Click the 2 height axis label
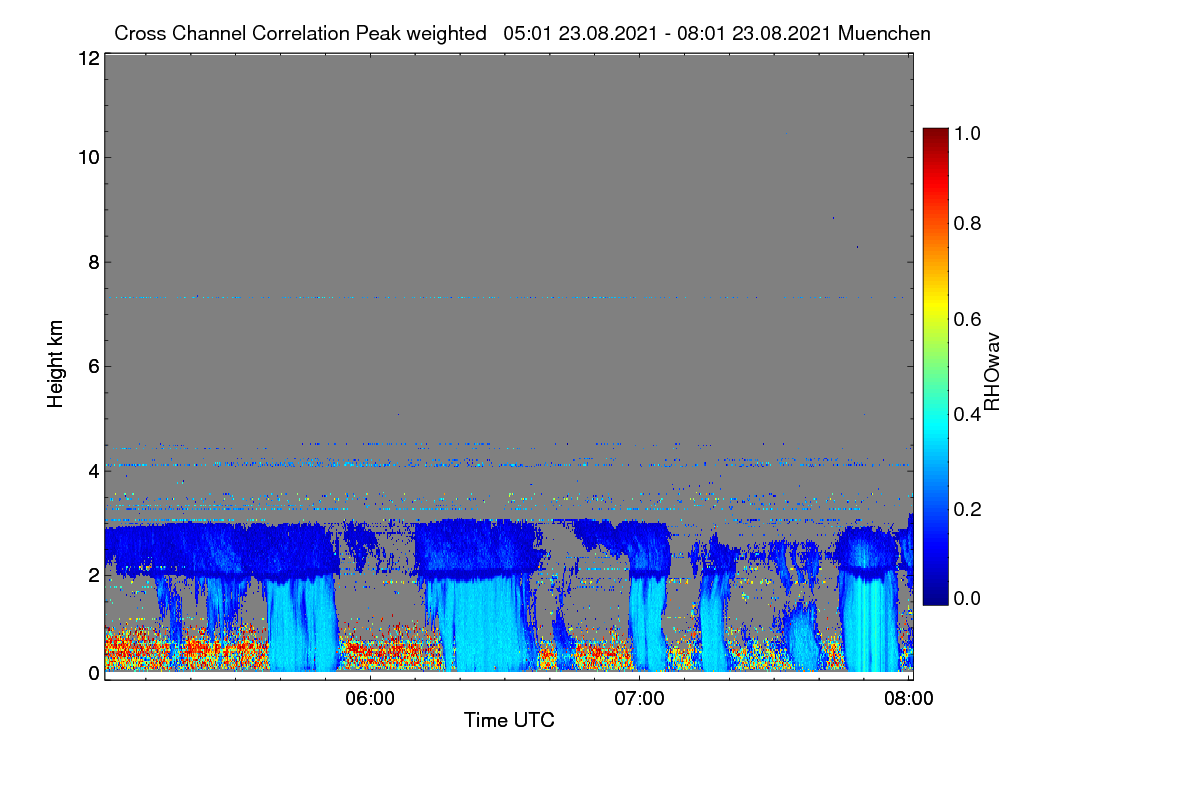This screenshot has width=1200, height=800. pyautogui.click(x=93, y=575)
